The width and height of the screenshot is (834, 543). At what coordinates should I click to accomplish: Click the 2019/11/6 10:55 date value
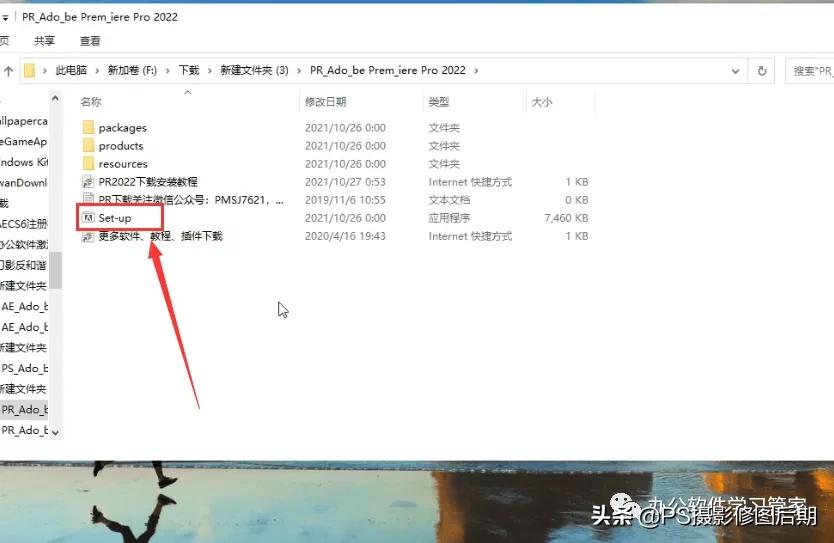[x=345, y=200]
